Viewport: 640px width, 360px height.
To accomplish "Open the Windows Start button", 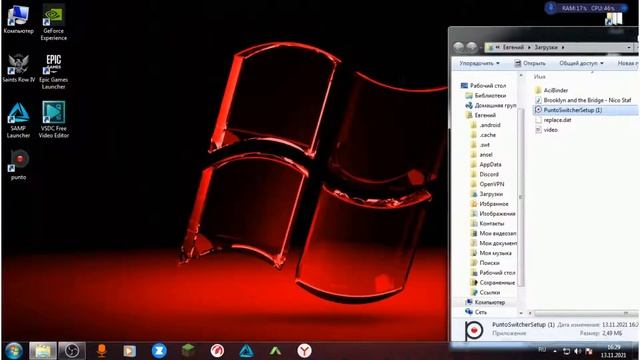I will 14,351.
